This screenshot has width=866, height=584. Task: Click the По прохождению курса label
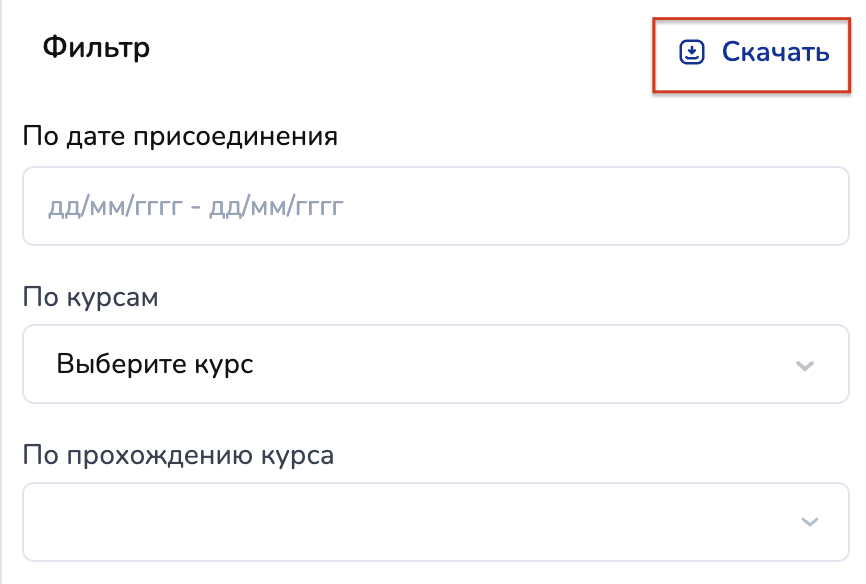[178, 455]
